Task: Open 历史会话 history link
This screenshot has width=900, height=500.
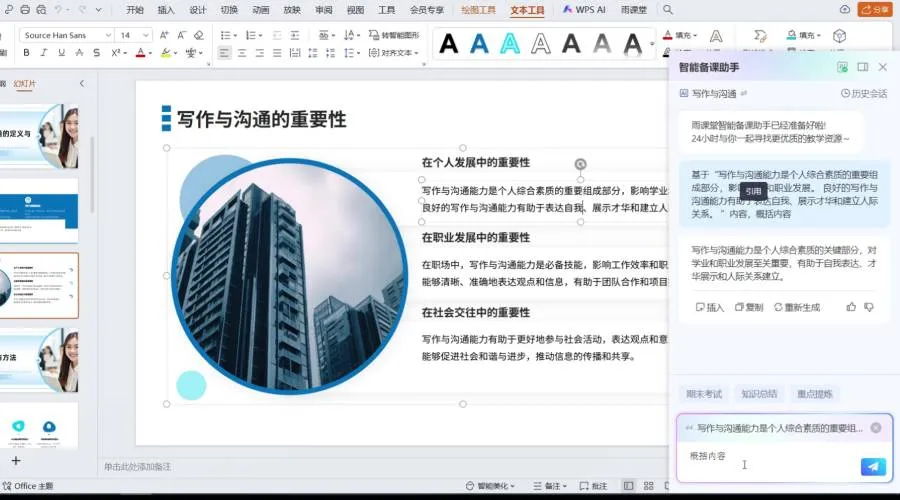Action: (x=864, y=94)
